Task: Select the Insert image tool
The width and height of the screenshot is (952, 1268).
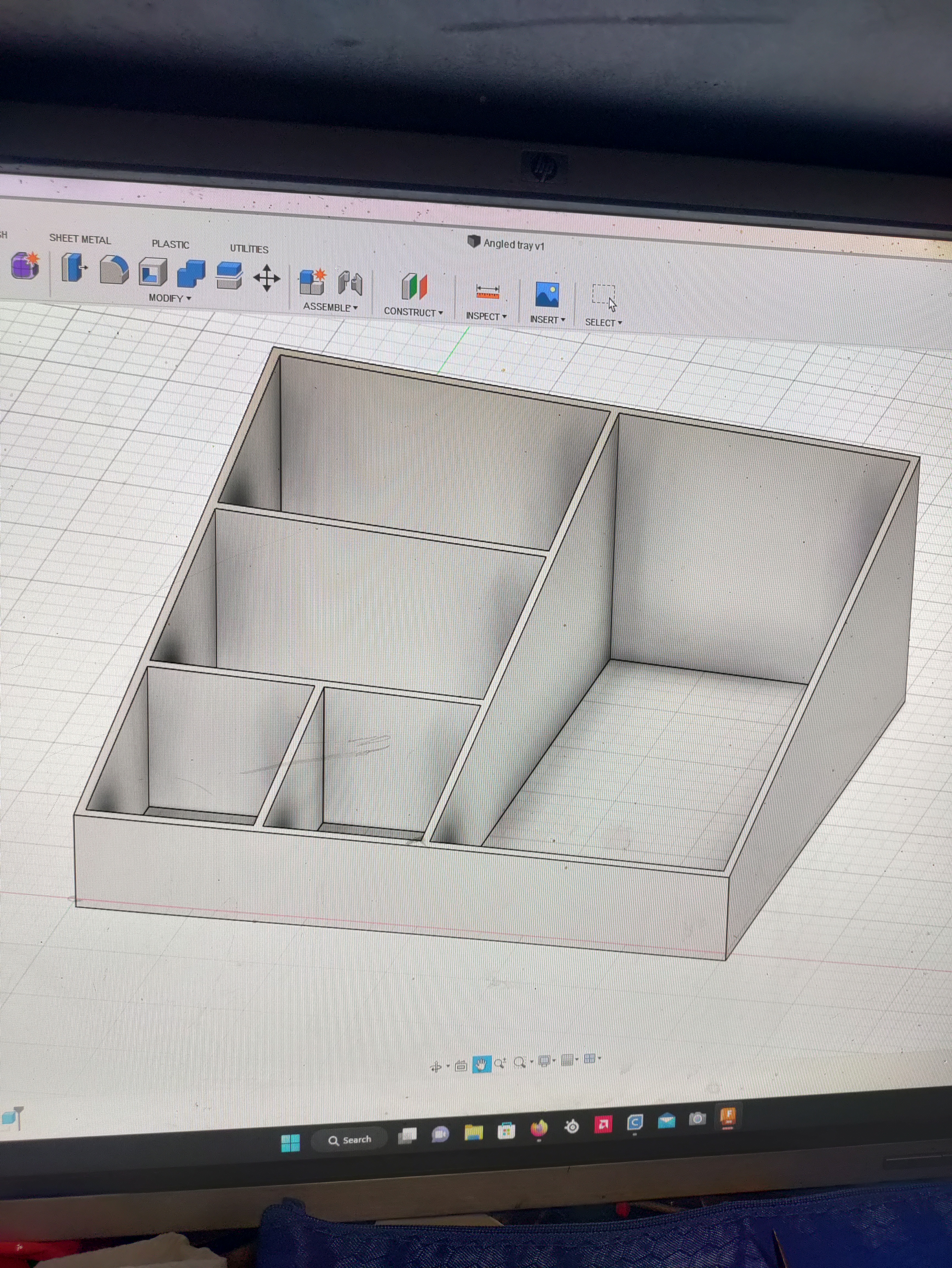Action: (x=547, y=294)
